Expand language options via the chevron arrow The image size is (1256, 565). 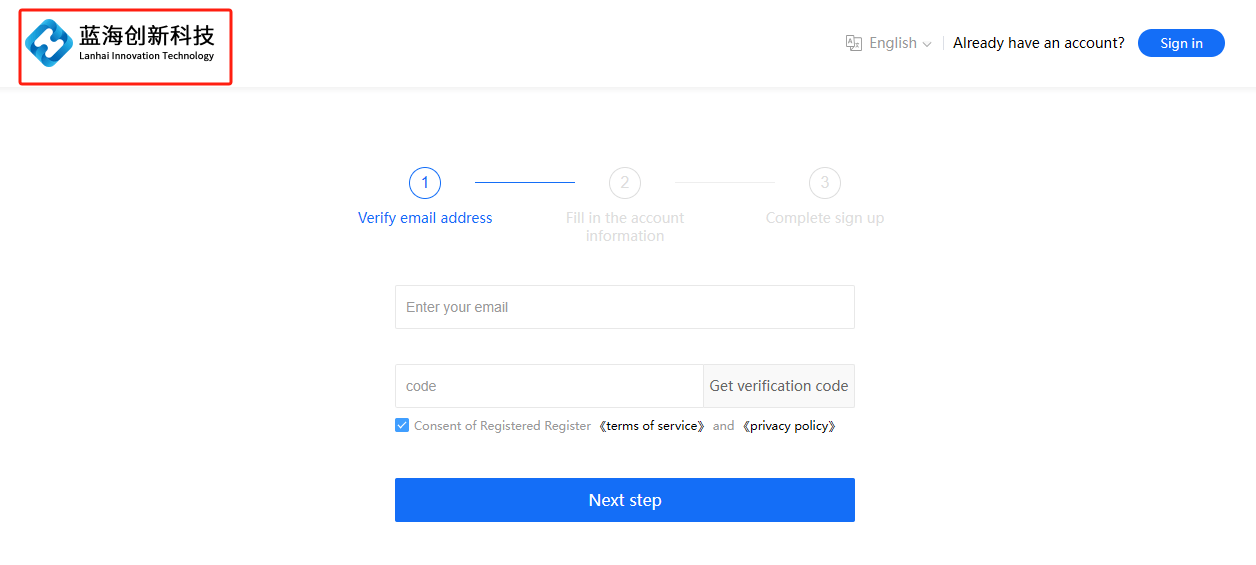pyautogui.click(x=927, y=44)
